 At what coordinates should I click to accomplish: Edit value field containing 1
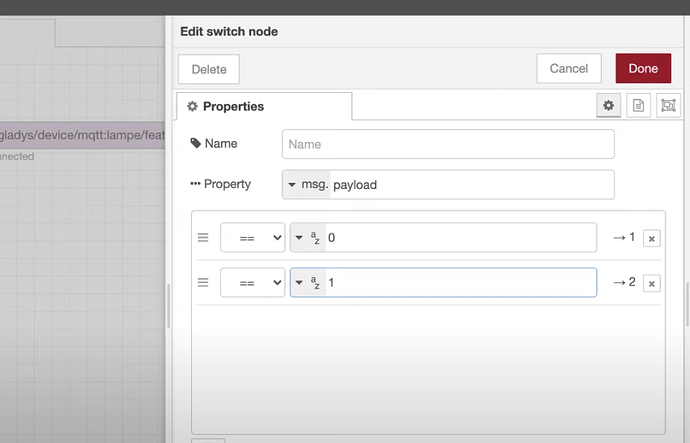(x=461, y=282)
